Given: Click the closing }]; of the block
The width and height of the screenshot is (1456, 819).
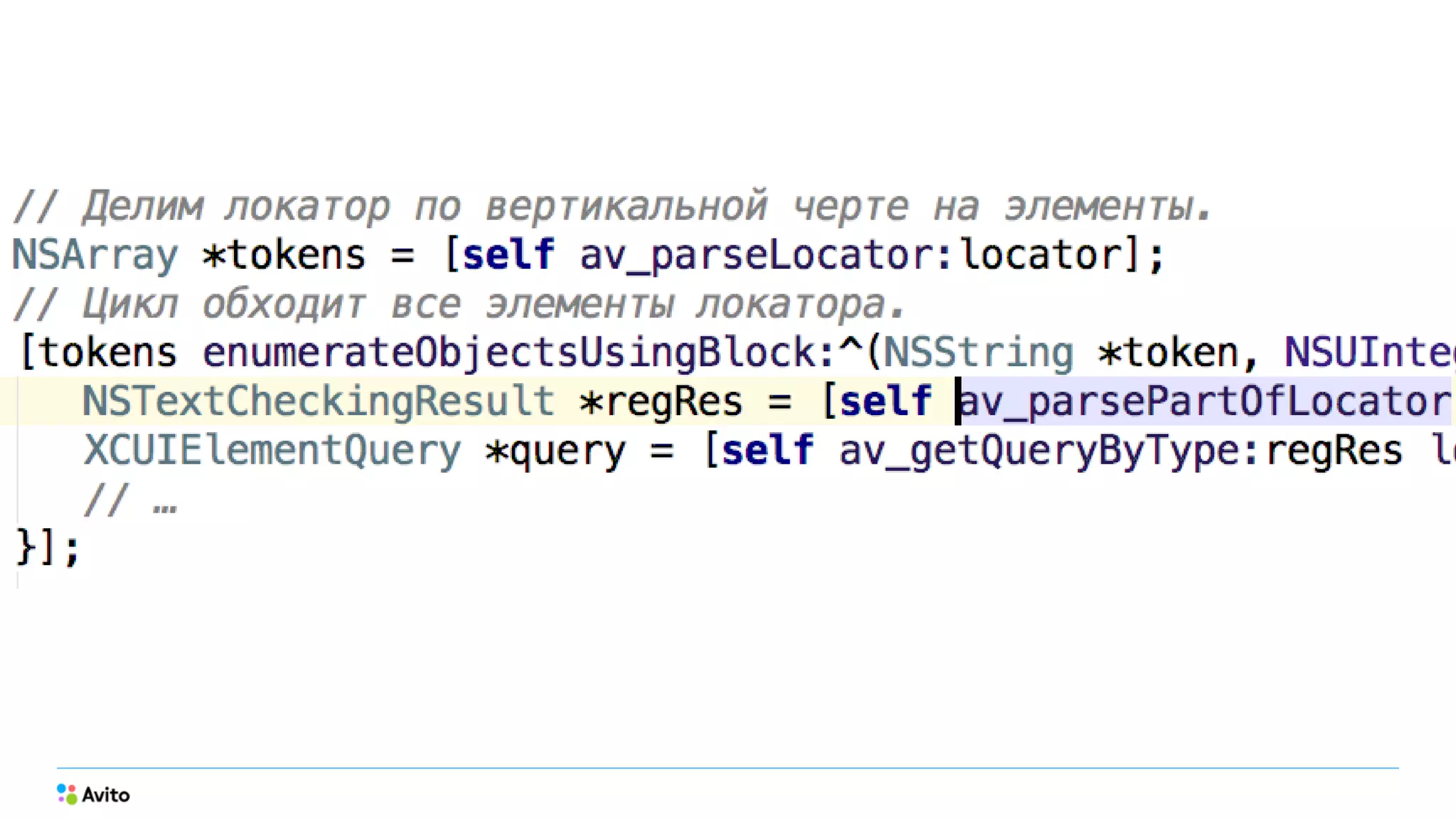Looking at the screenshot, I should pyautogui.click(x=48, y=548).
